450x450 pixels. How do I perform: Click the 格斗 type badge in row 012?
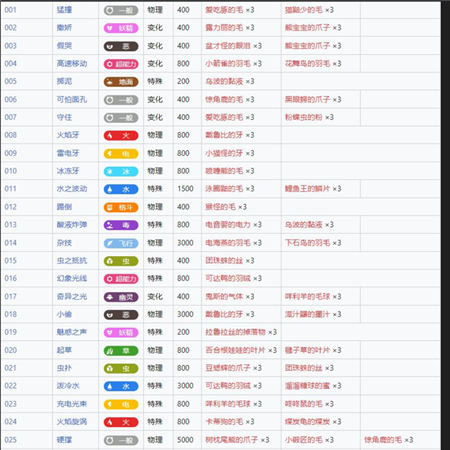tap(121, 207)
